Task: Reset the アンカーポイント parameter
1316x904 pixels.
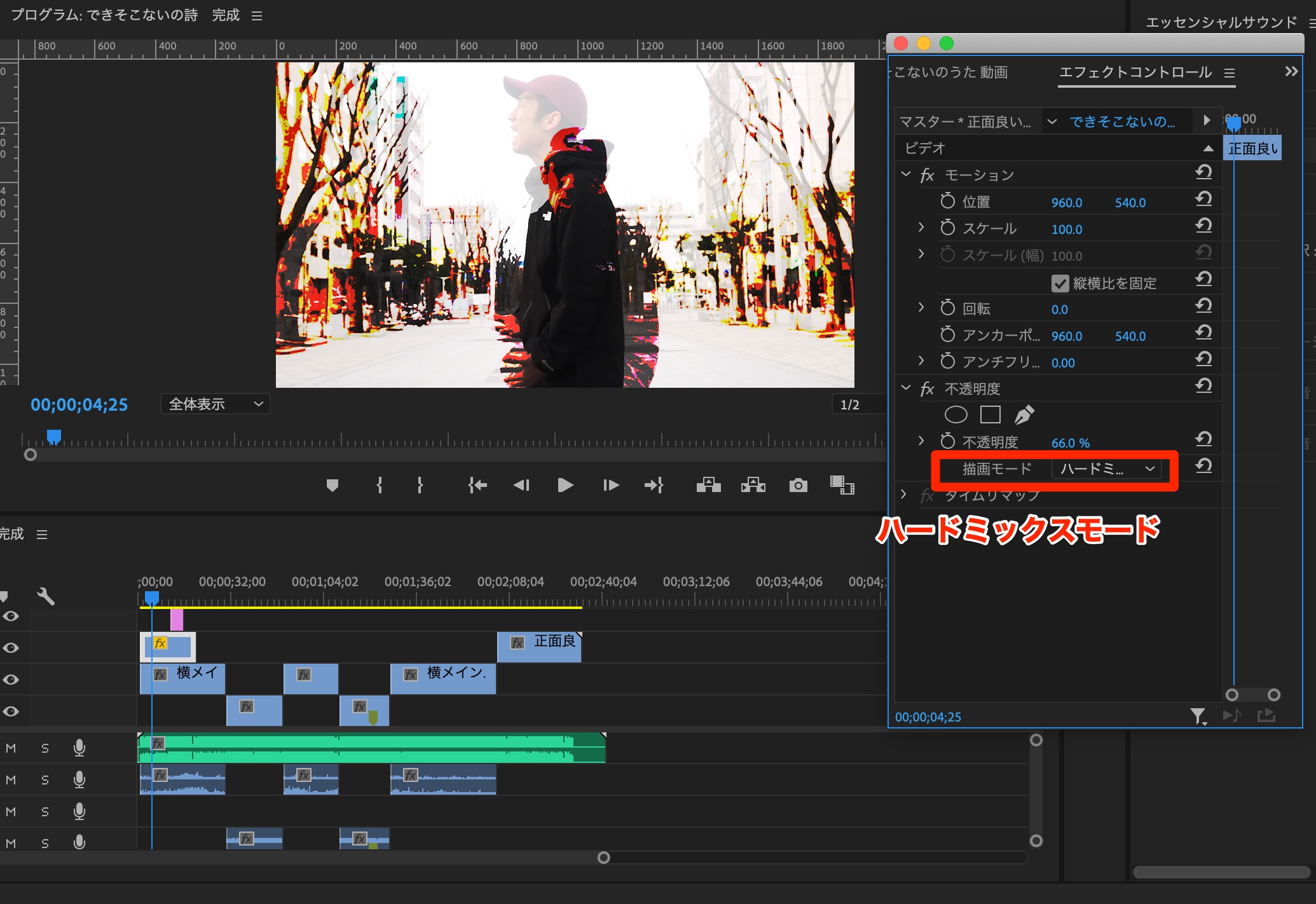Action: [1203, 333]
